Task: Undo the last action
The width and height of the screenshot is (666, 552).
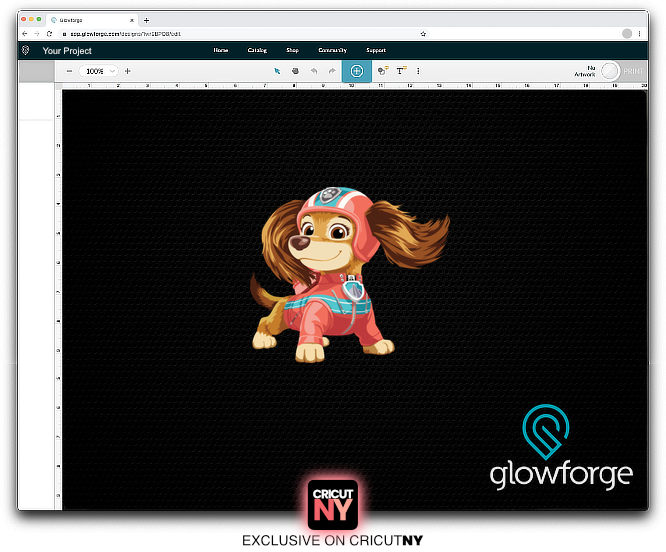Action: pyautogui.click(x=314, y=71)
